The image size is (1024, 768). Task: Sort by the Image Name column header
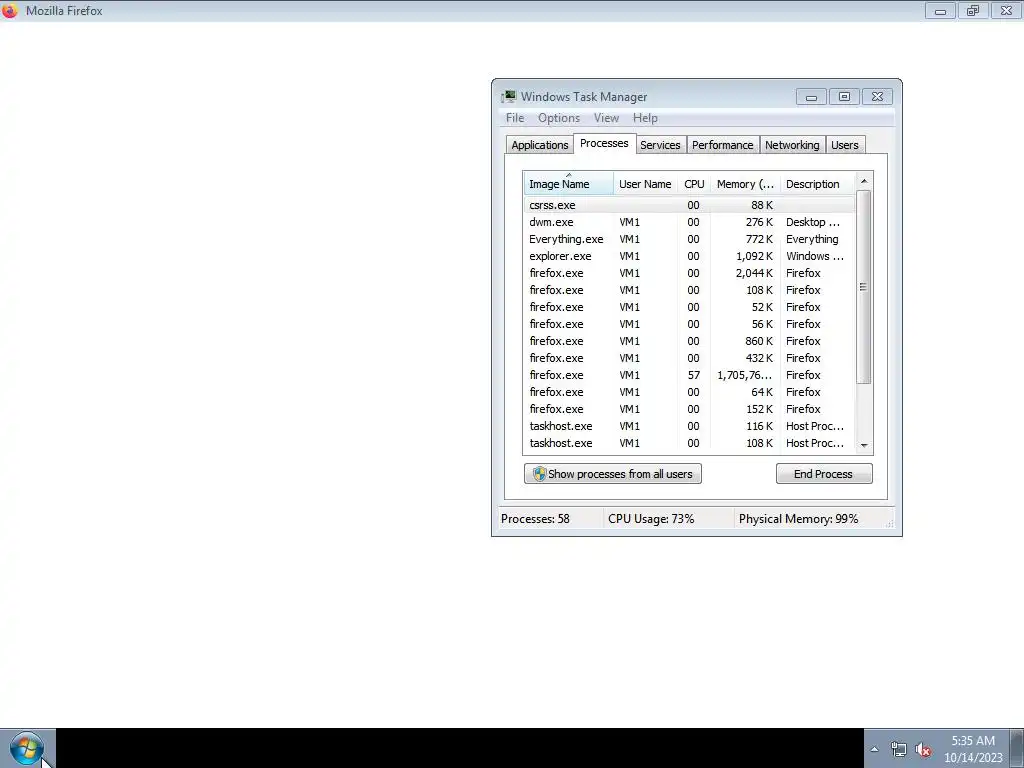(x=568, y=184)
